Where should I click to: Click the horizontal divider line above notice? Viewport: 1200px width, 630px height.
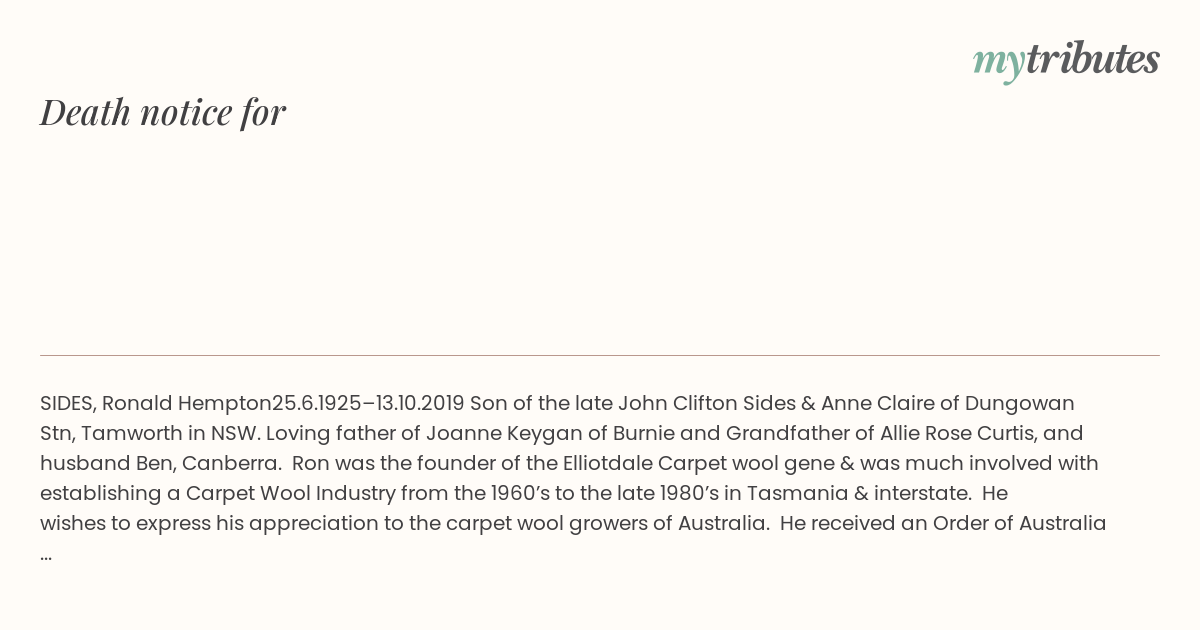[600, 355]
